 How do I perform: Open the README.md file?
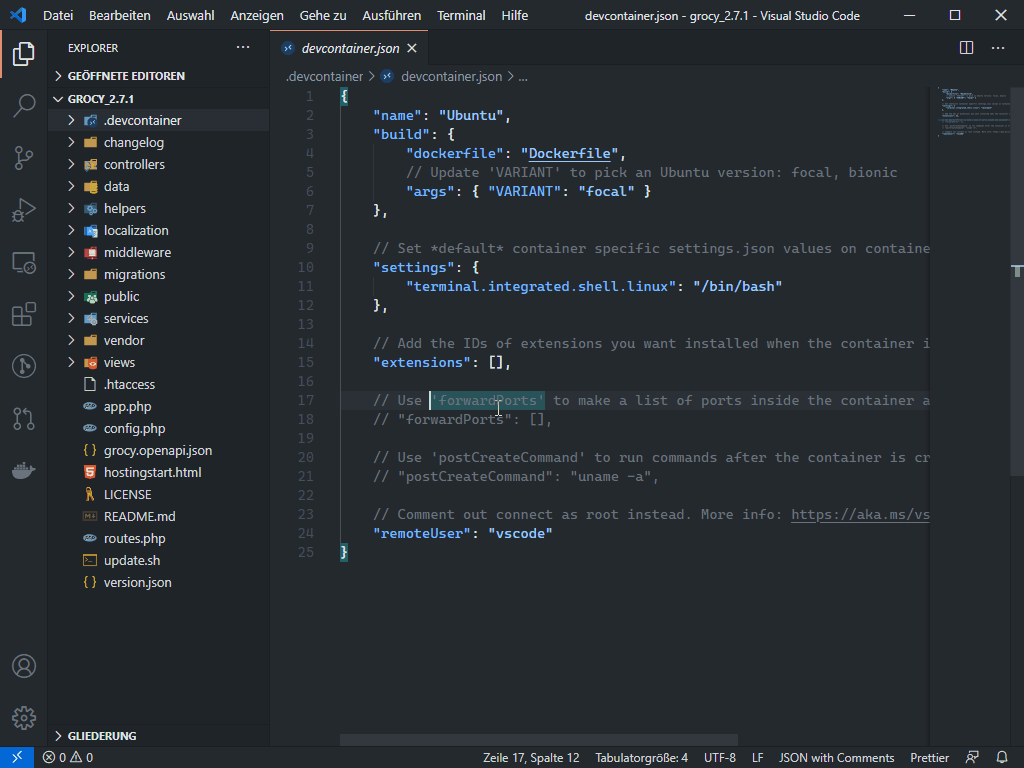pos(139,516)
